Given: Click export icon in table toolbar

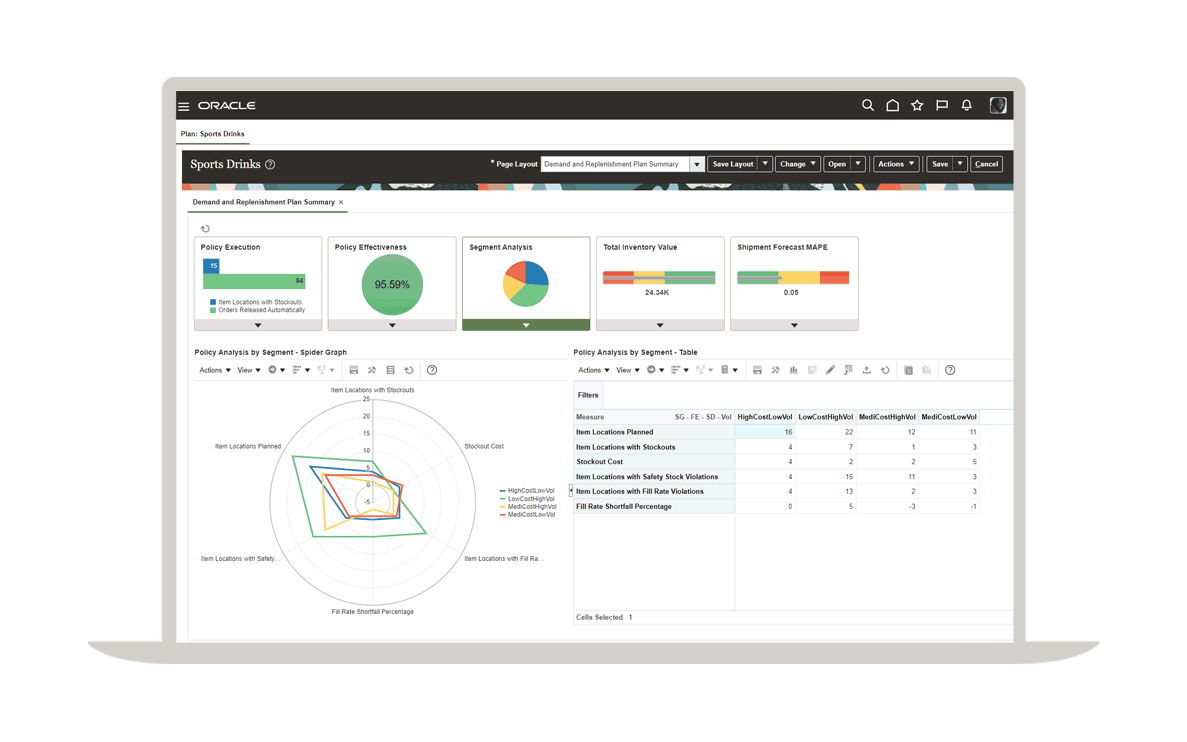Looking at the screenshot, I should pos(866,370).
